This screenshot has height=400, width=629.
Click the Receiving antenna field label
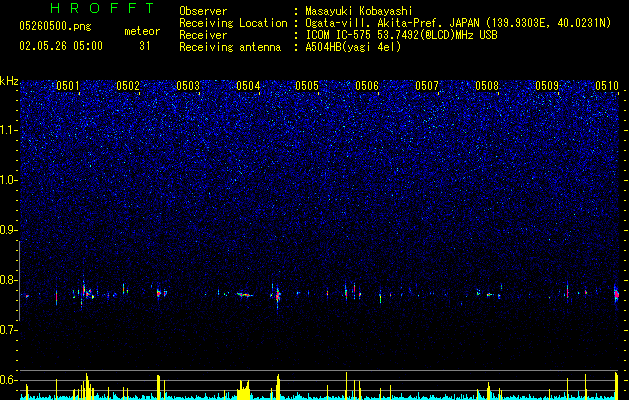tap(230, 47)
